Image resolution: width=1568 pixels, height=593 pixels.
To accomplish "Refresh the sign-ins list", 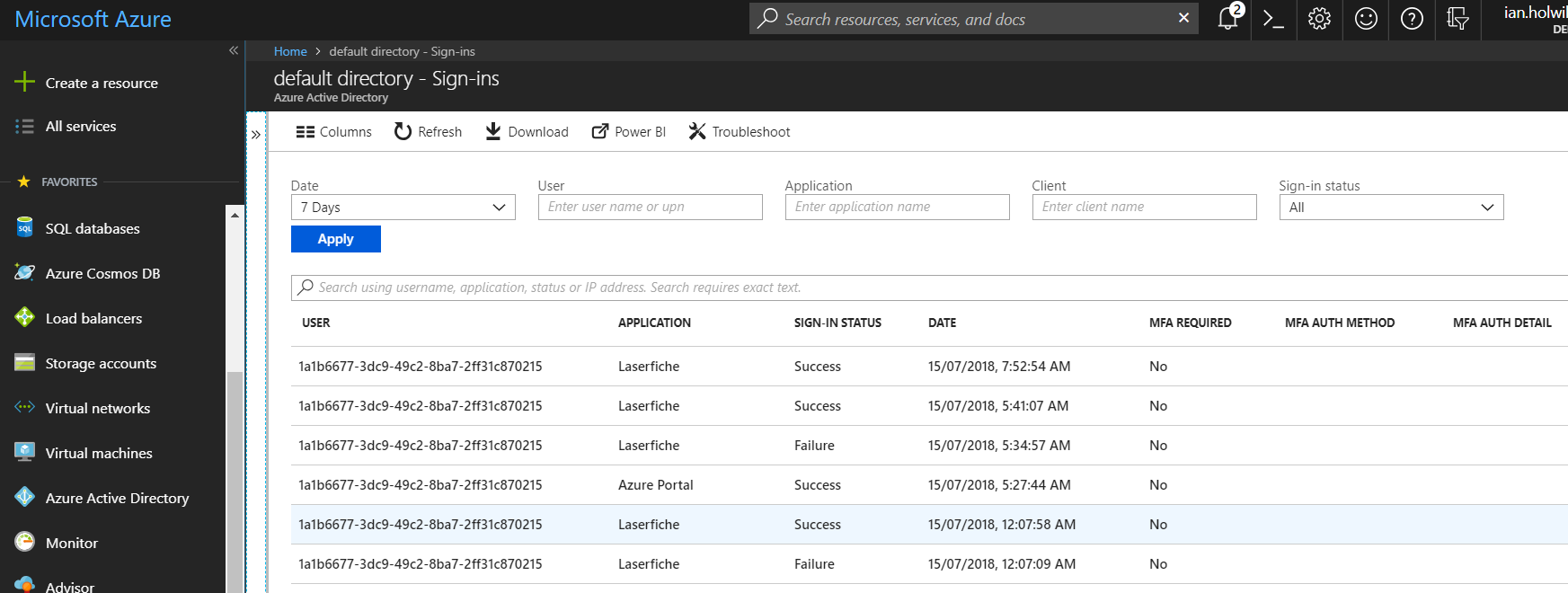I will tap(428, 132).
